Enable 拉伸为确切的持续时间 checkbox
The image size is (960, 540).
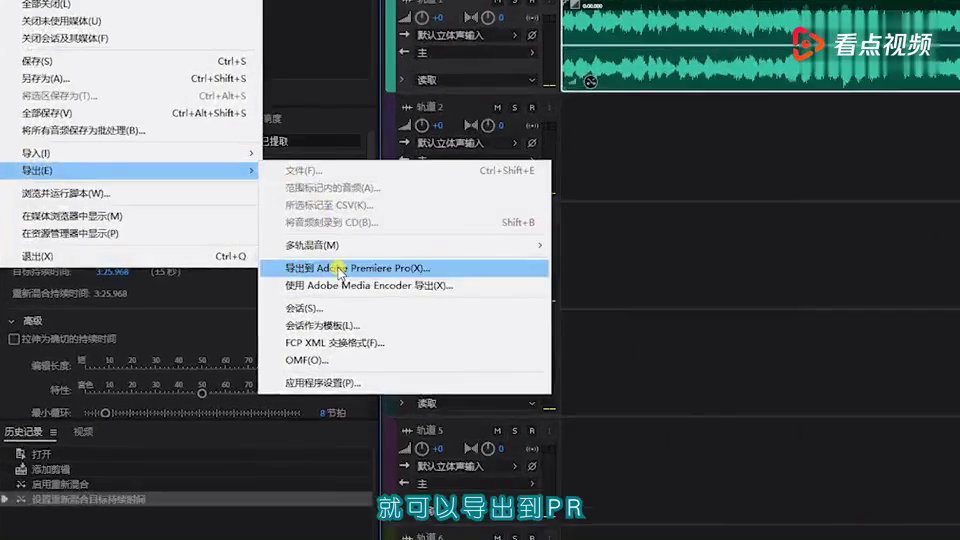tap(13, 339)
